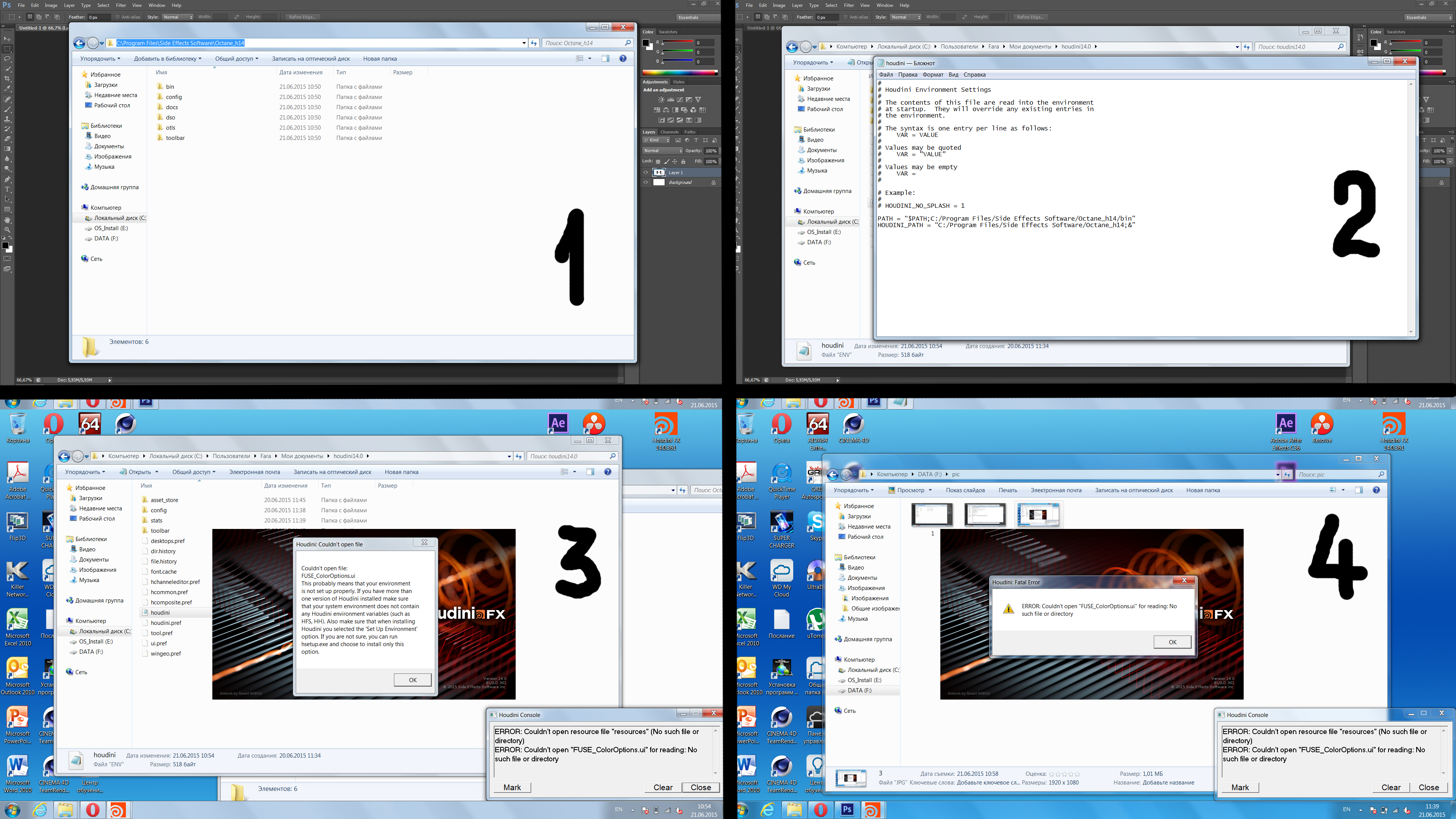Click Записать на оптический диск in pic Explorer
Viewport: 1456px width, 819px height.
click(1134, 490)
